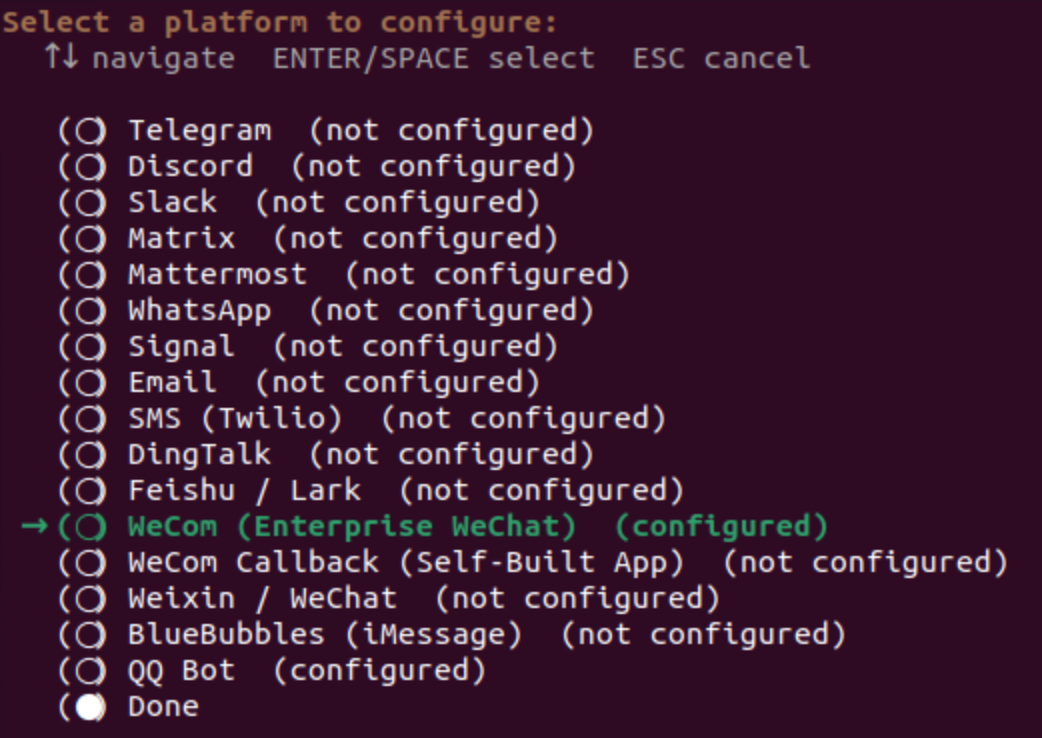Pick the Email radio option
The width and height of the screenshot is (1042, 738).
click(x=90, y=383)
